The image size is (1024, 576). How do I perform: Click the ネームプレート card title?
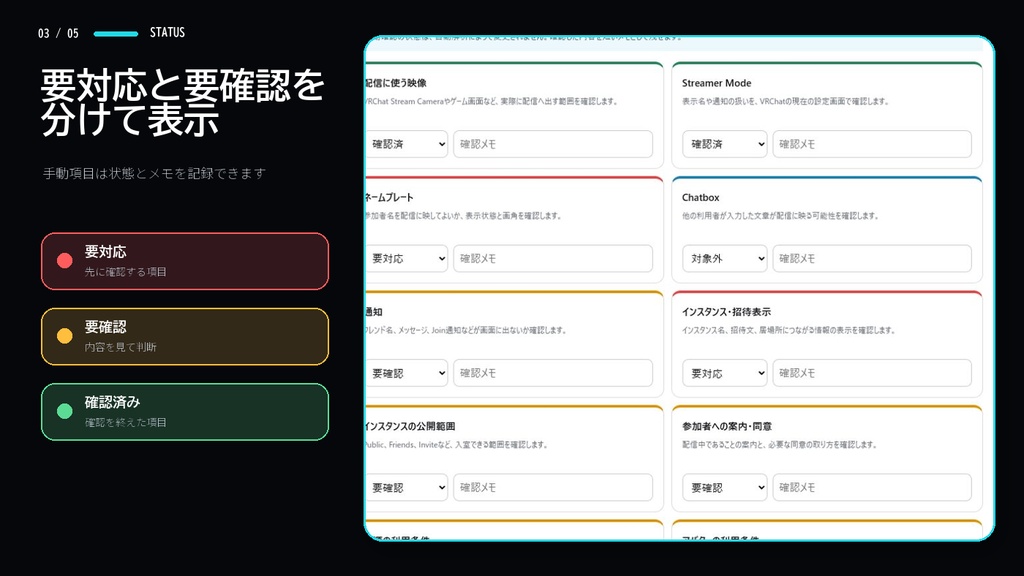tap(389, 197)
